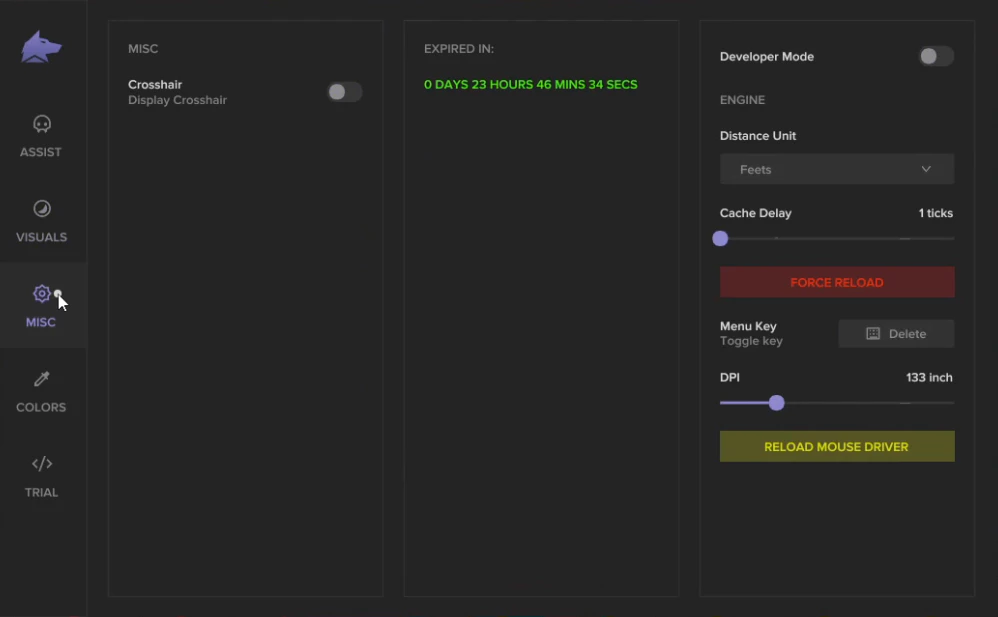998x617 pixels.
Task: Select the Visuals circular icon
Action: point(41,209)
